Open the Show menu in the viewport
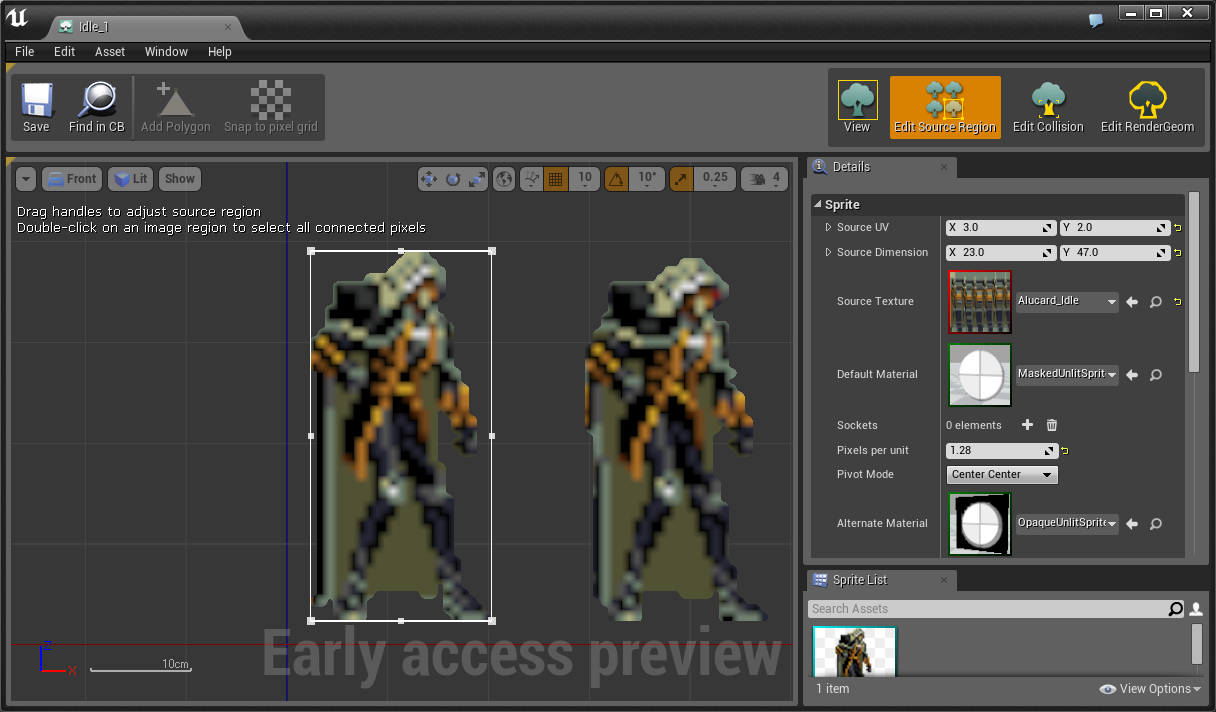 (x=179, y=178)
